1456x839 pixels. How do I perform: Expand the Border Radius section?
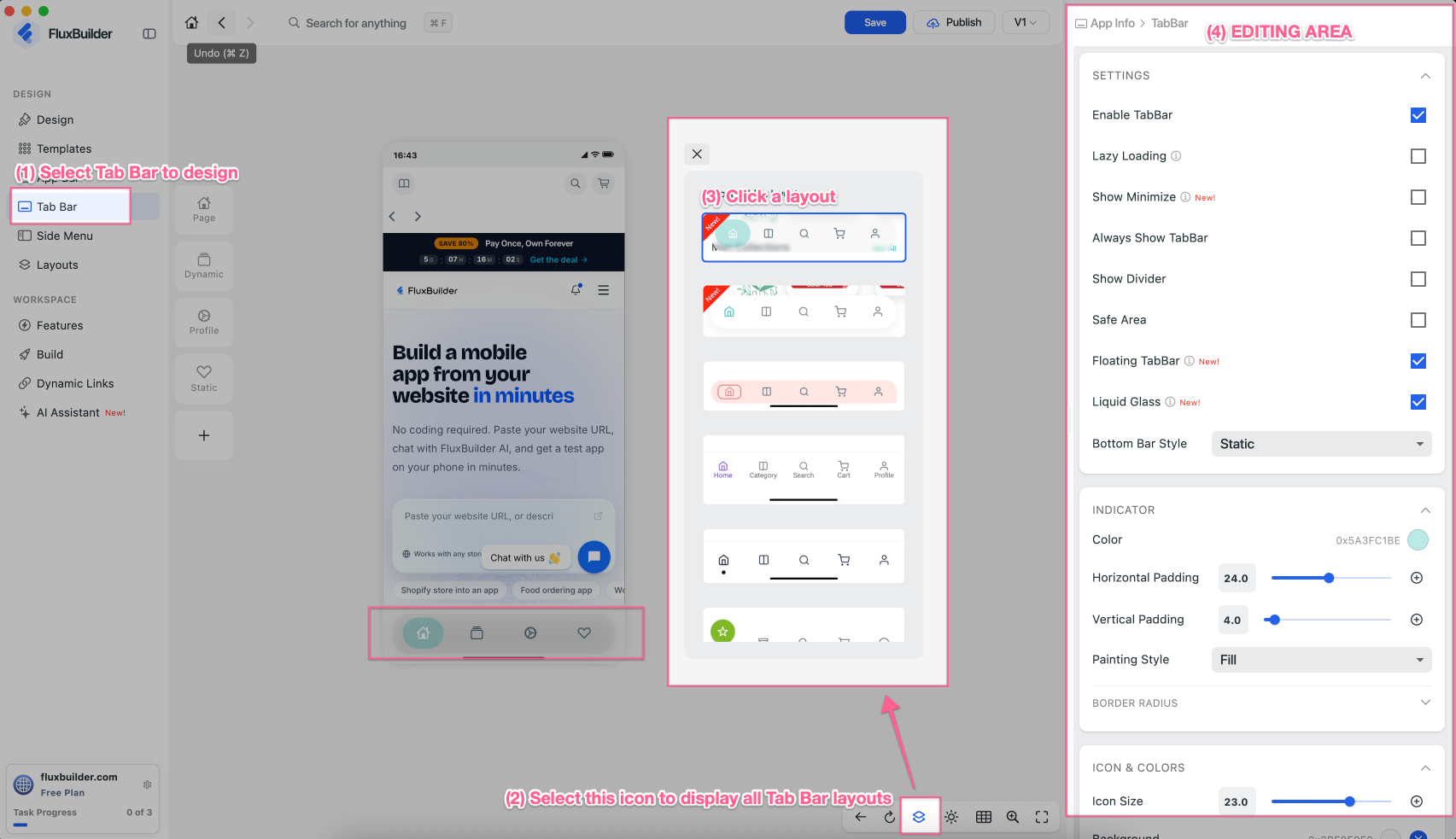(1425, 702)
